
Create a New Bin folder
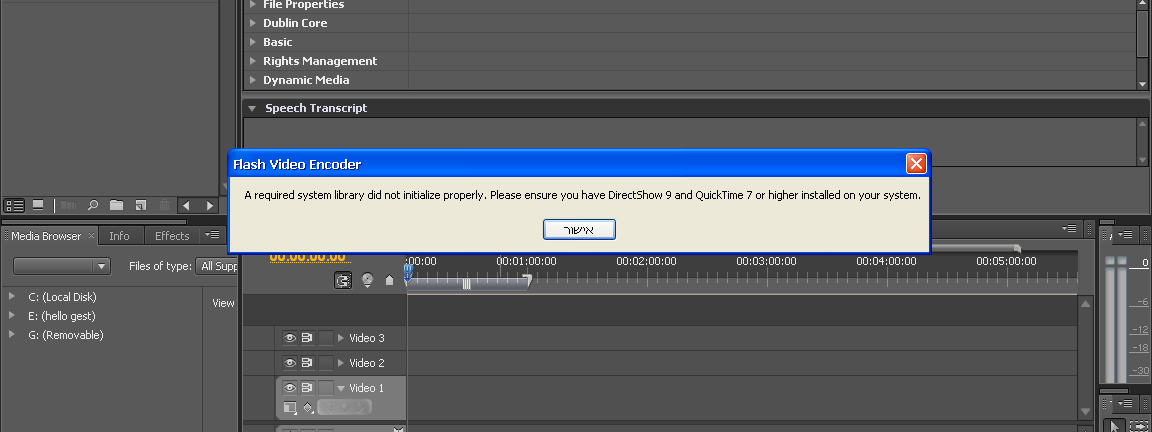[116, 206]
